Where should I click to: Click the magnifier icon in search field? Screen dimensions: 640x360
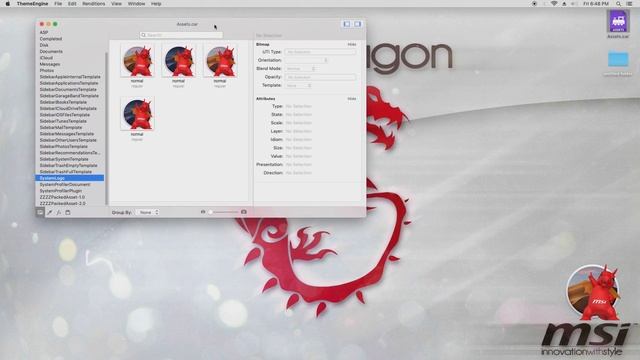(x=144, y=35)
